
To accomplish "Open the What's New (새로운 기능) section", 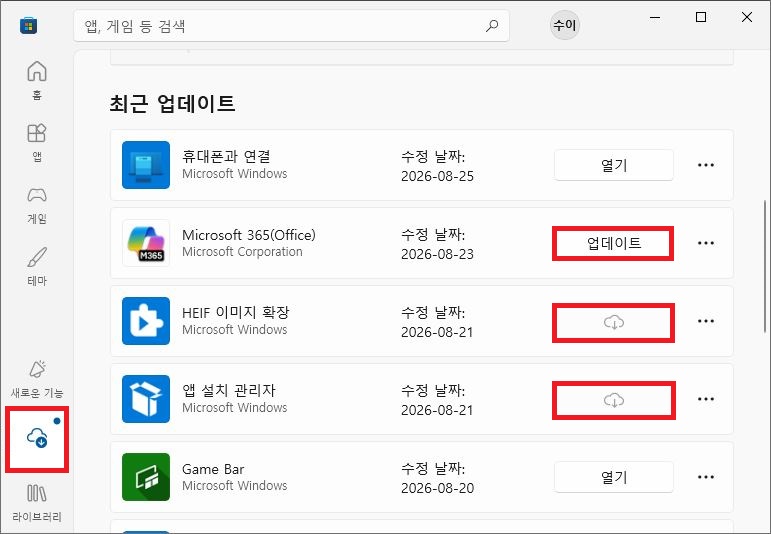I will pos(37,379).
